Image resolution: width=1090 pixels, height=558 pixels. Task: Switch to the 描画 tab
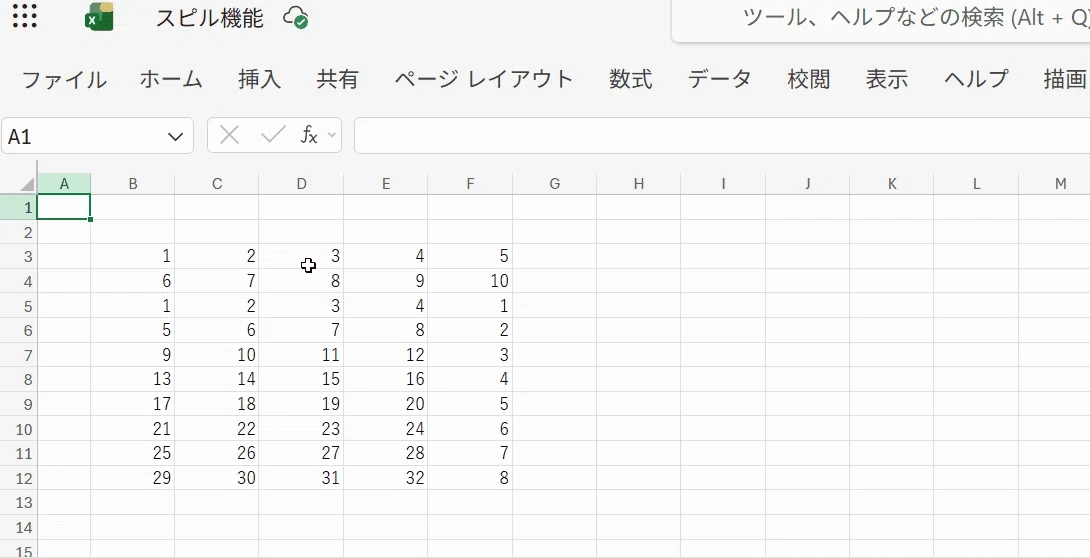[x=1065, y=79]
